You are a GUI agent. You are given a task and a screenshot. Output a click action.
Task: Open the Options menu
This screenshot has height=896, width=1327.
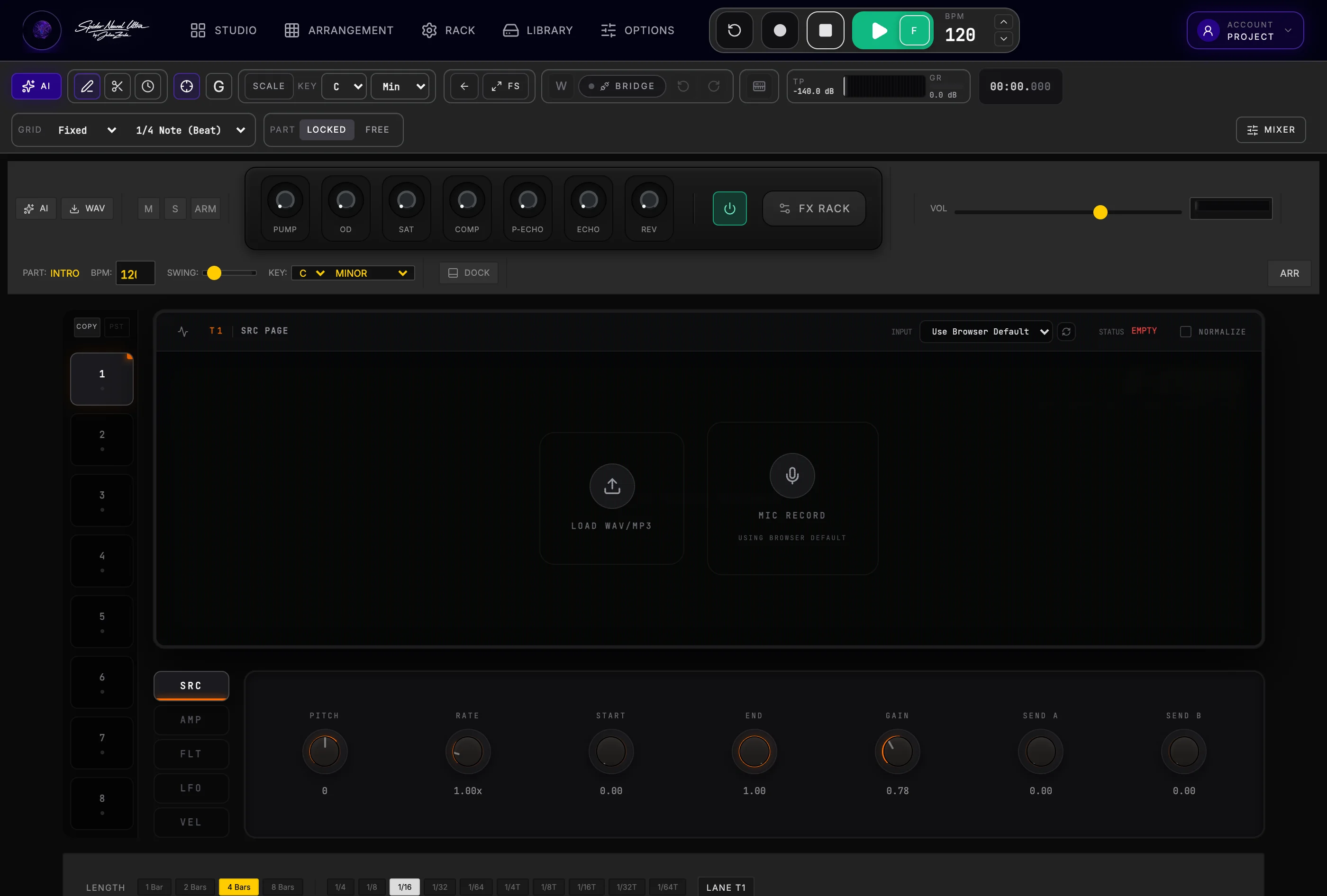coord(637,30)
